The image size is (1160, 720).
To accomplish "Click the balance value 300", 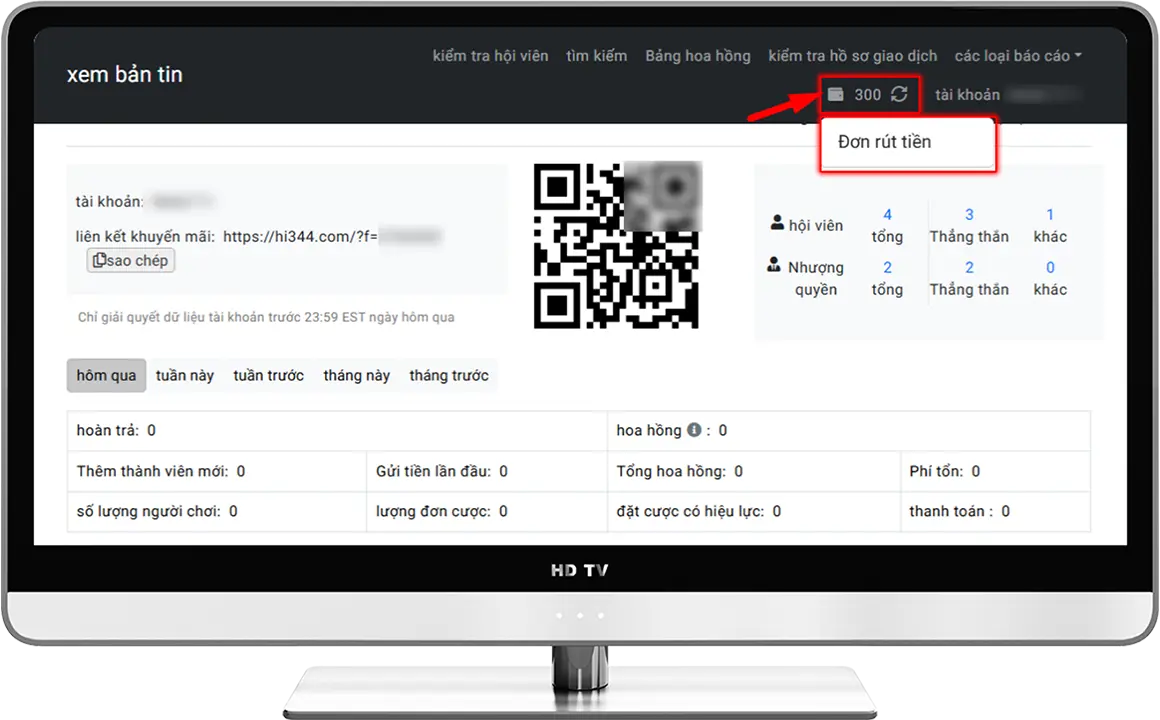I will (867, 95).
